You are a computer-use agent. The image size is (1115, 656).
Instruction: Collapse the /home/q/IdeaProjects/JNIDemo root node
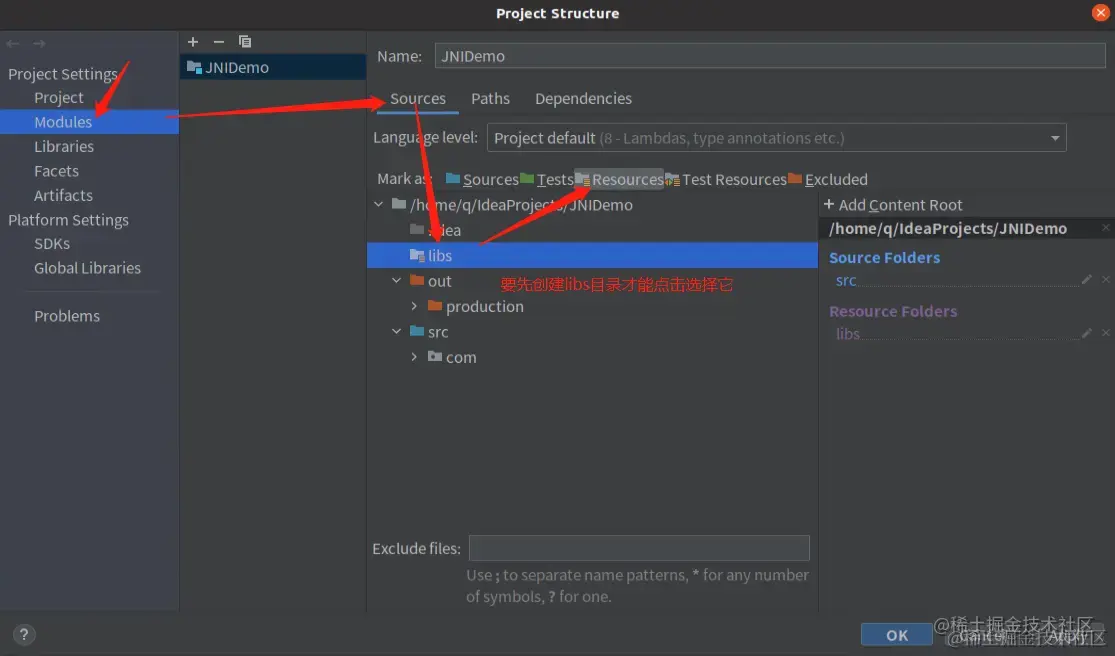(x=378, y=205)
